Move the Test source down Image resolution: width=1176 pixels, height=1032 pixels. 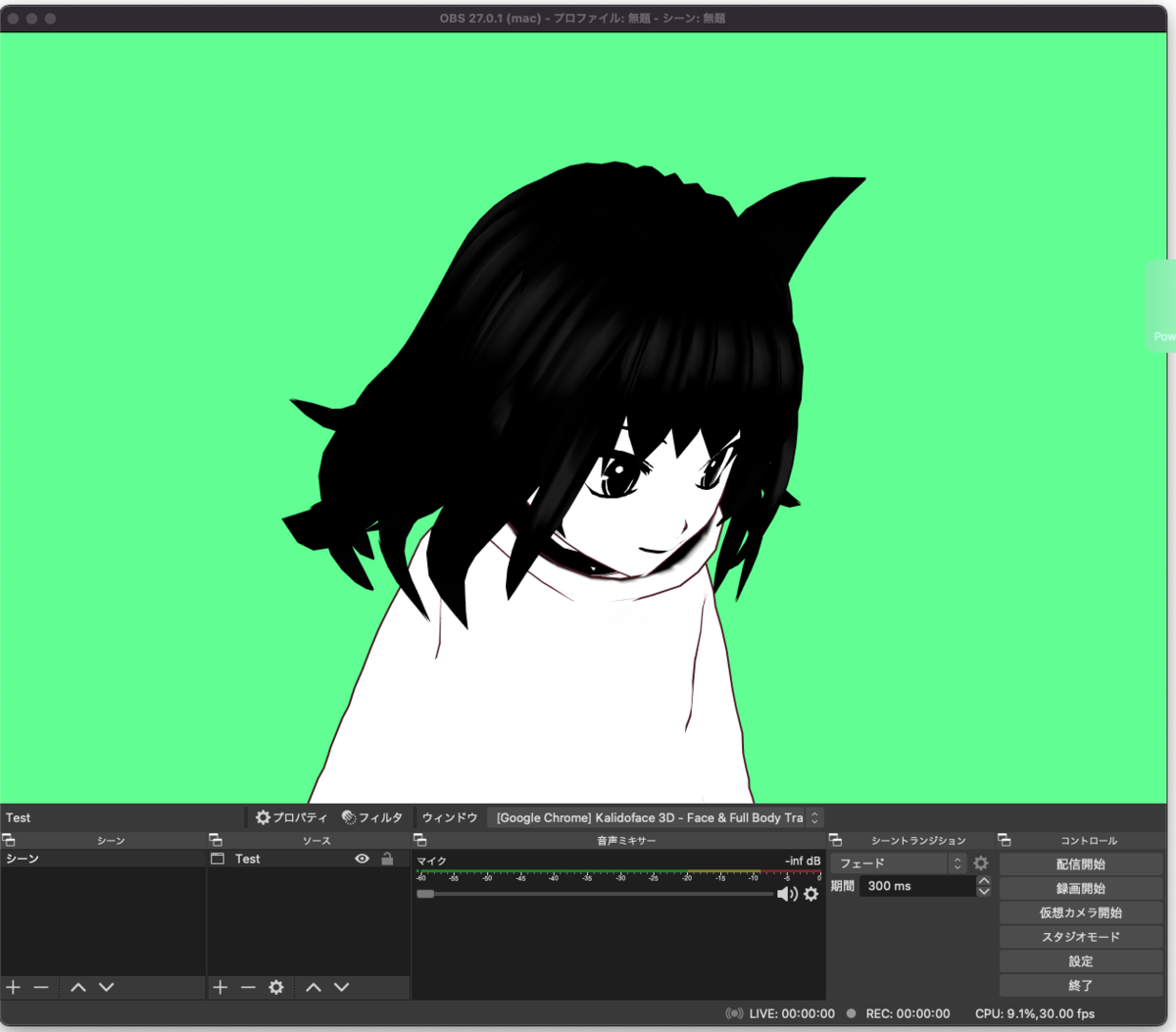click(x=341, y=987)
